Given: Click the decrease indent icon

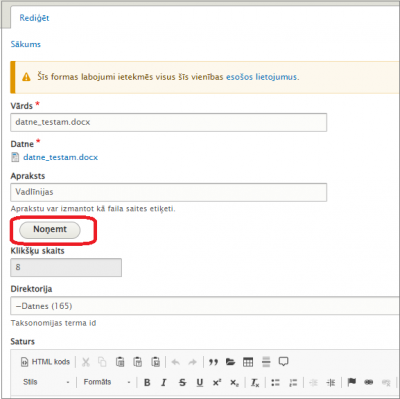Looking at the screenshot, I should (313, 383).
